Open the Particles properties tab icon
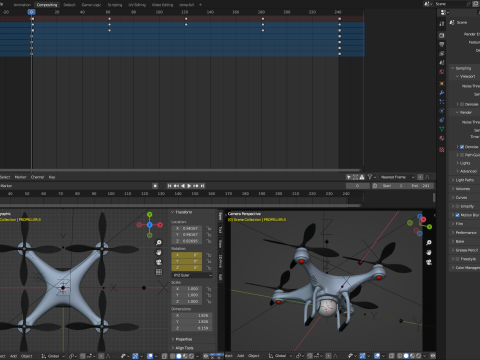The height and width of the screenshot is (360, 480). click(442, 102)
